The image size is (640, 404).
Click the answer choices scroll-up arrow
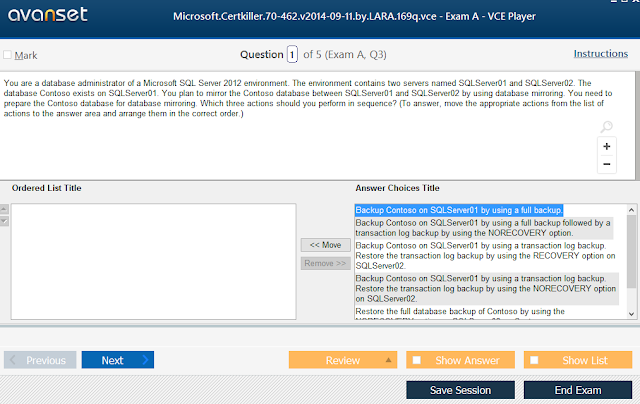click(x=631, y=210)
